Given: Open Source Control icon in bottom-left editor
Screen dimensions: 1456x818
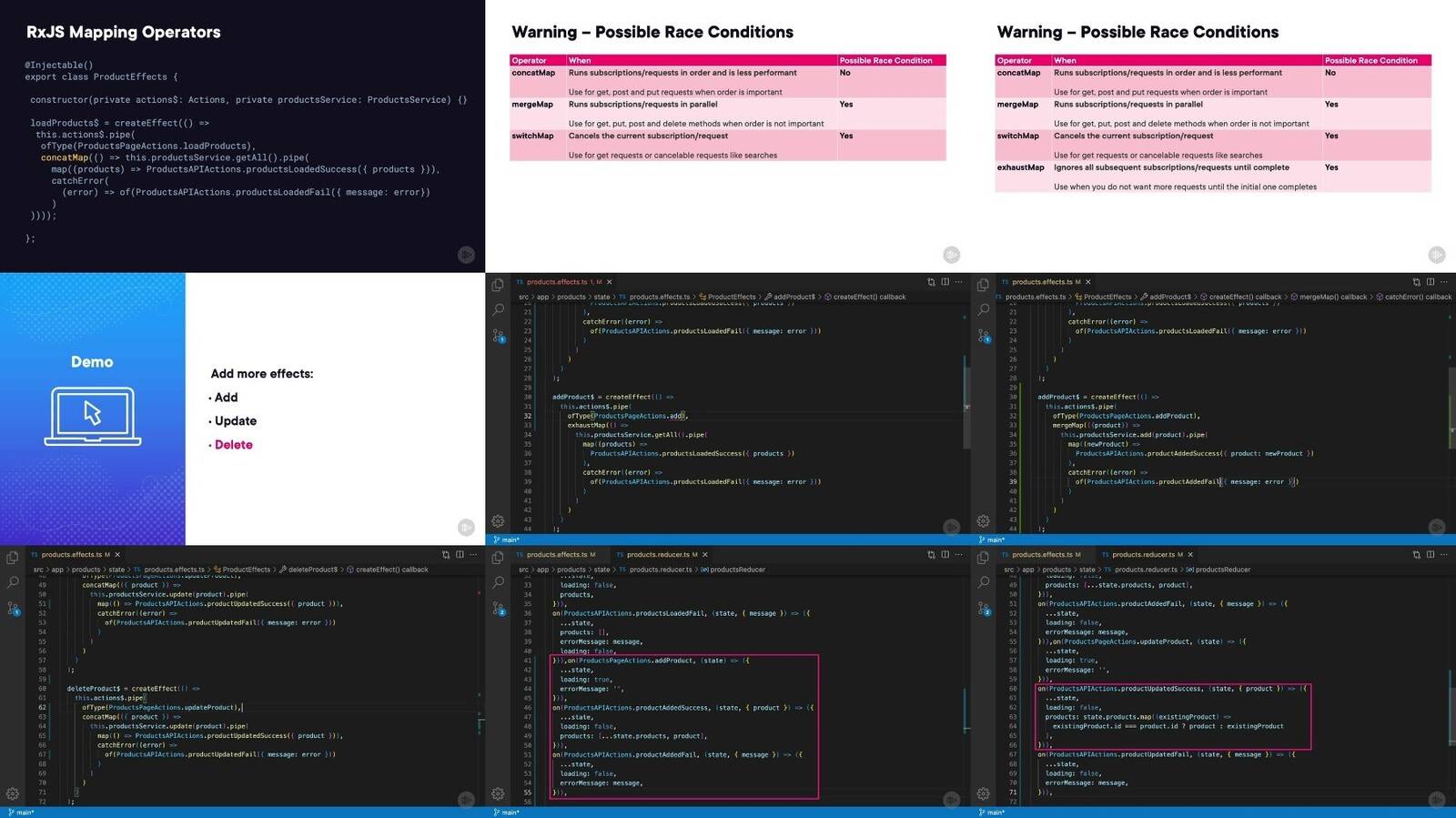Looking at the screenshot, I should [x=13, y=608].
